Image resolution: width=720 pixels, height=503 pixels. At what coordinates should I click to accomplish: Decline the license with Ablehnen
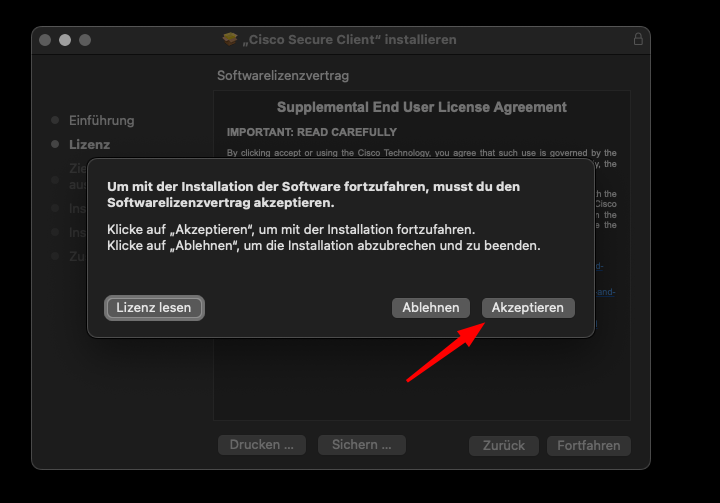click(430, 308)
